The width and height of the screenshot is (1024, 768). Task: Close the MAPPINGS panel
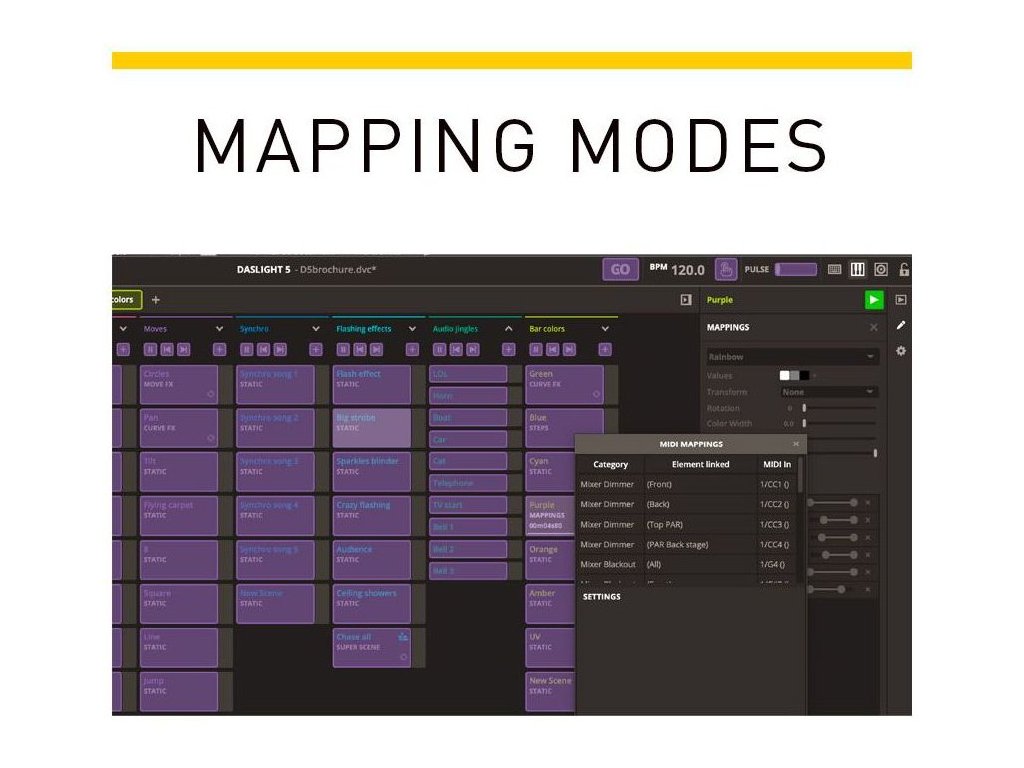874,327
